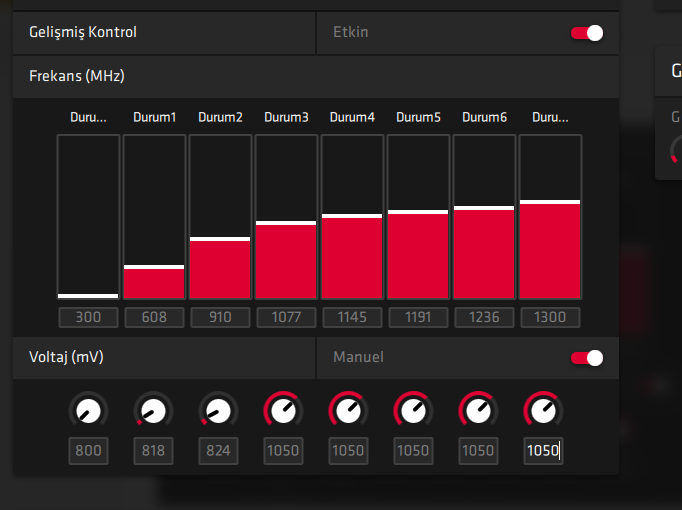Click the voltage knob above 818
This screenshot has height=510, width=682.
[x=153, y=410]
